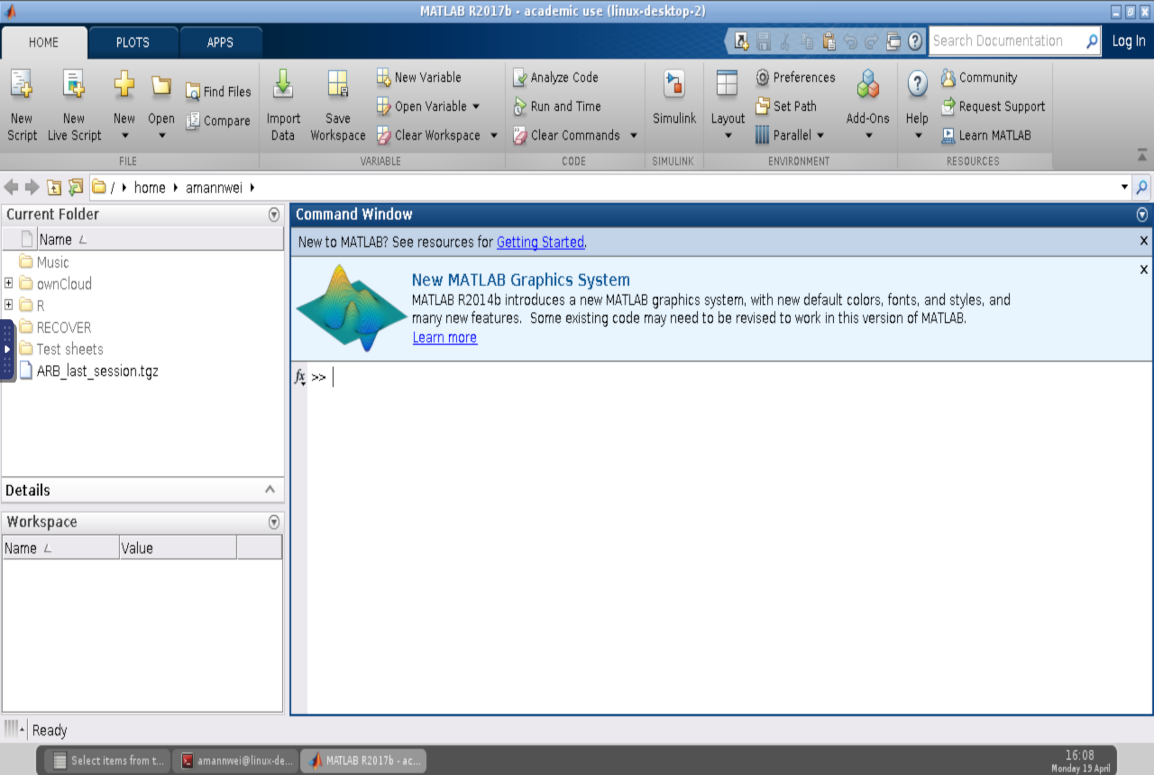
Task: Click the Add-Ons icon
Action: [x=867, y=86]
